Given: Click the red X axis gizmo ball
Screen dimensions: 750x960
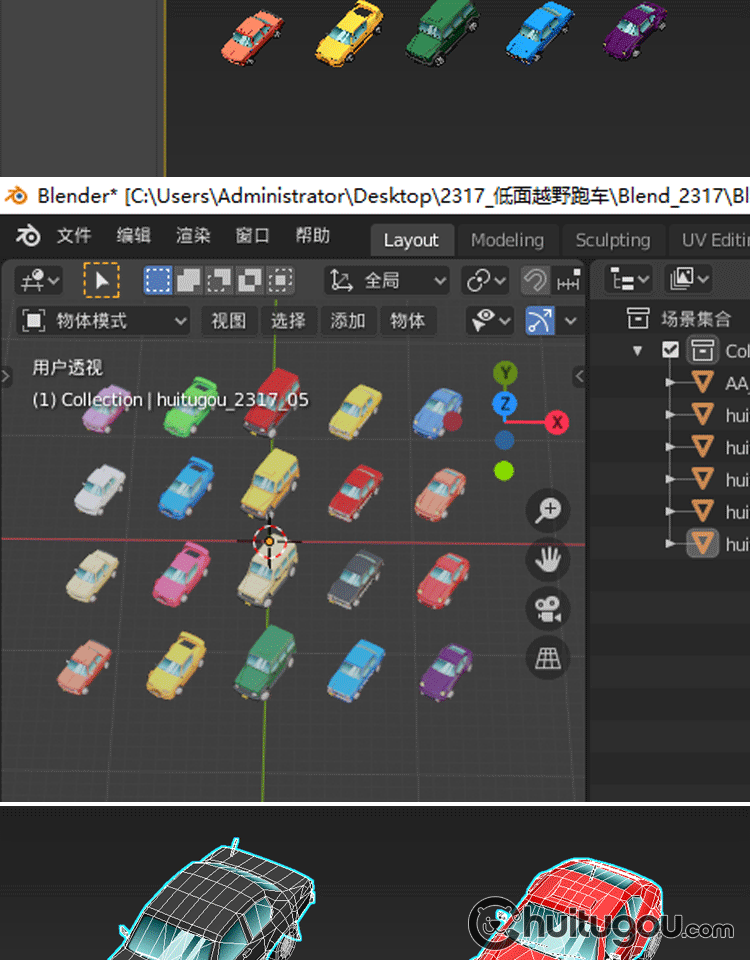Looking at the screenshot, I should (x=557, y=422).
